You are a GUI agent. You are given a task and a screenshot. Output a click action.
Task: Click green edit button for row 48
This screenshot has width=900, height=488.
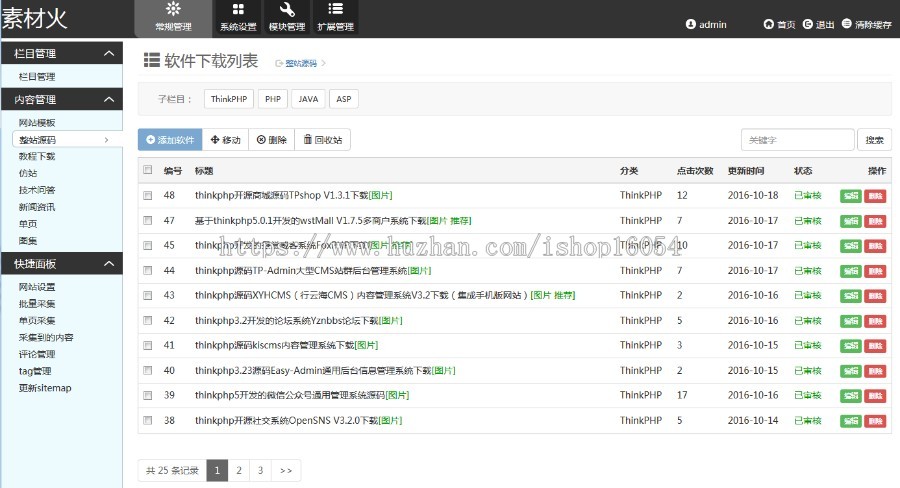[x=851, y=196]
